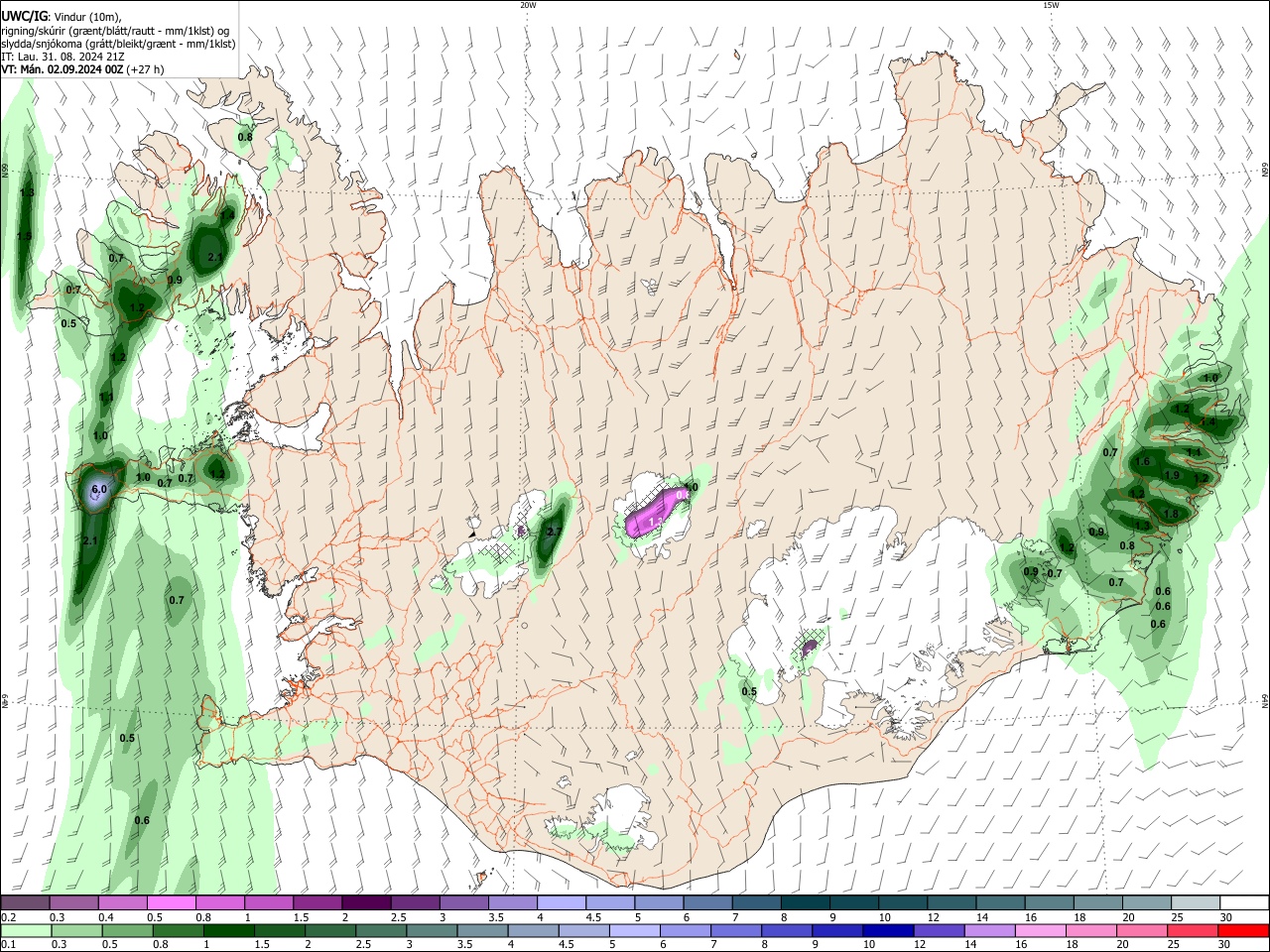Click the purple snowfall area on the central glacier

[x=655, y=513]
